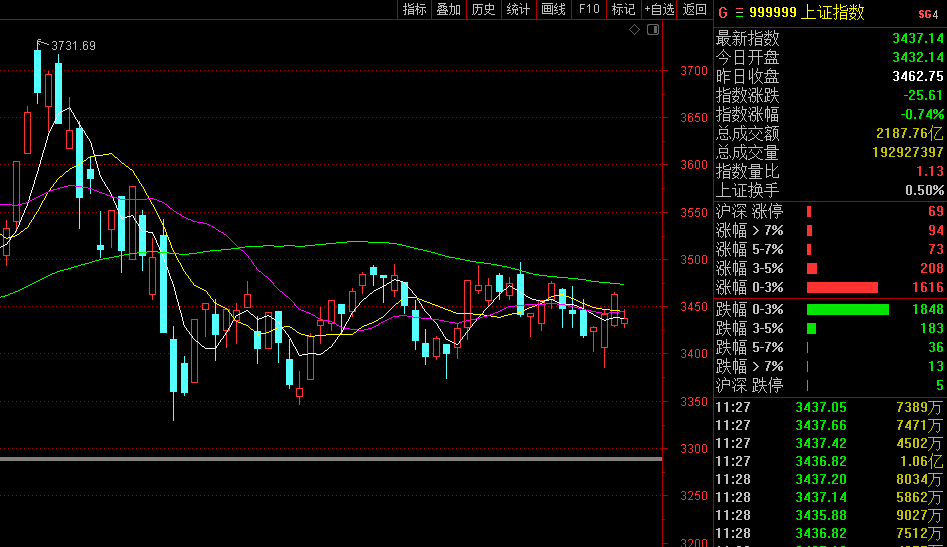Click the 3731.69 high price marker
The width and height of the screenshot is (947, 547).
pyautogui.click(x=73, y=45)
